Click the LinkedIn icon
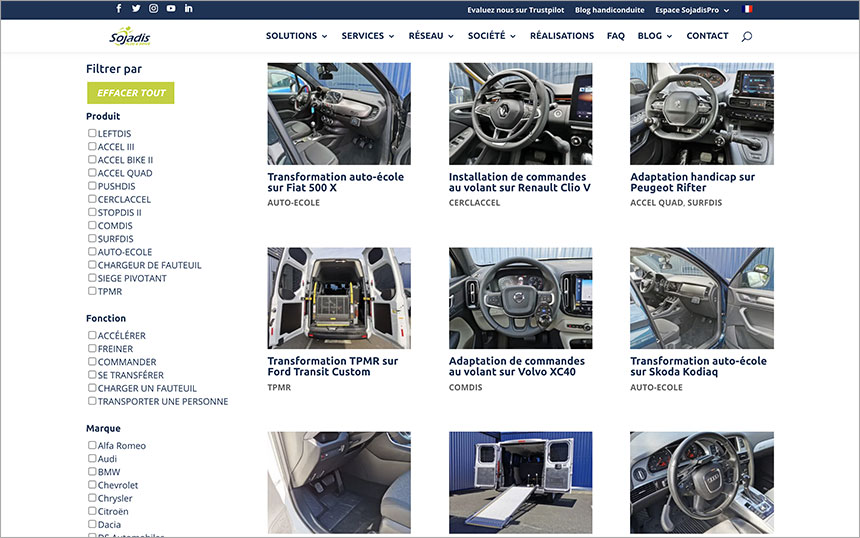 pyautogui.click(x=188, y=9)
